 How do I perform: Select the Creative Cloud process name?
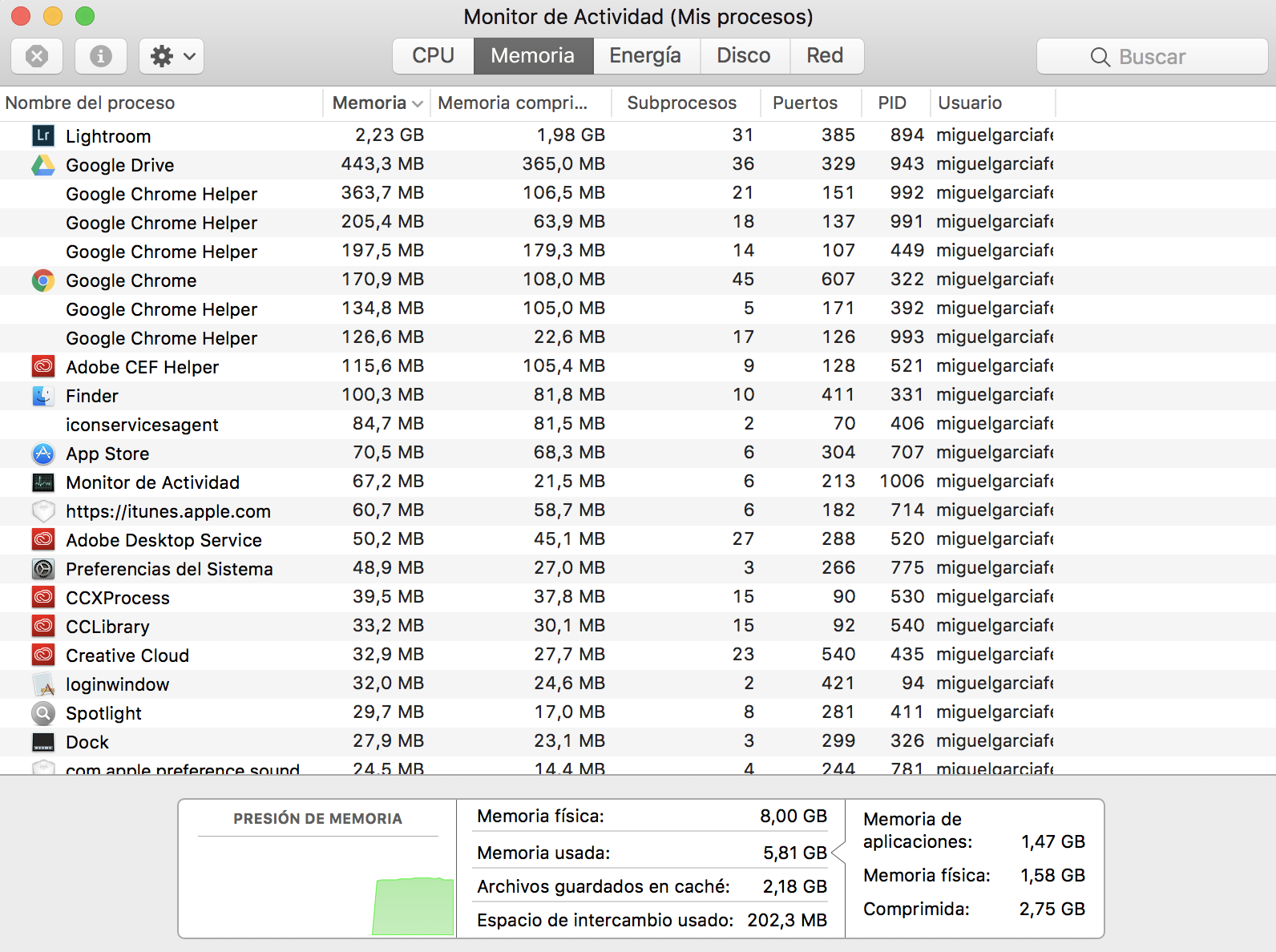[x=127, y=656]
